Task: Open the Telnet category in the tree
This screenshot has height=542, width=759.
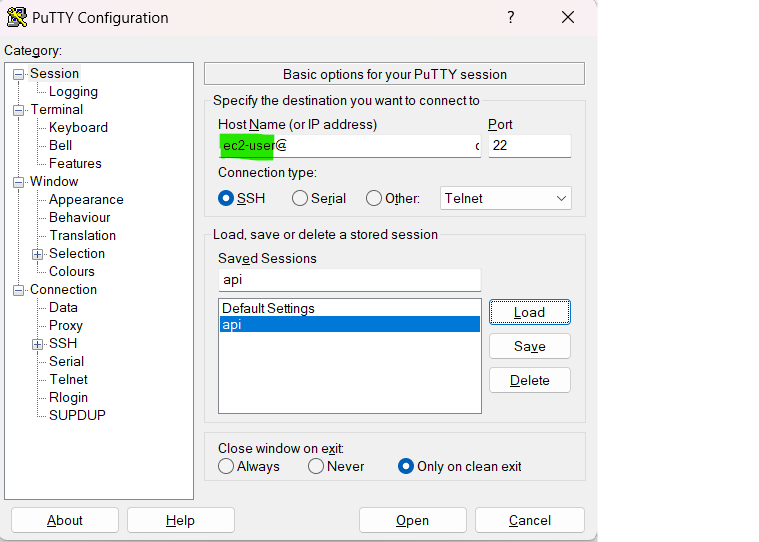Action: pos(69,379)
